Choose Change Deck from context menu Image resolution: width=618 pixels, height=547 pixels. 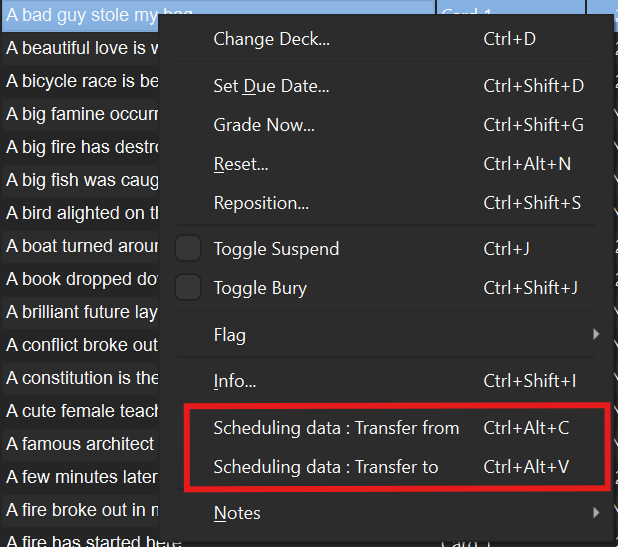(271, 40)
